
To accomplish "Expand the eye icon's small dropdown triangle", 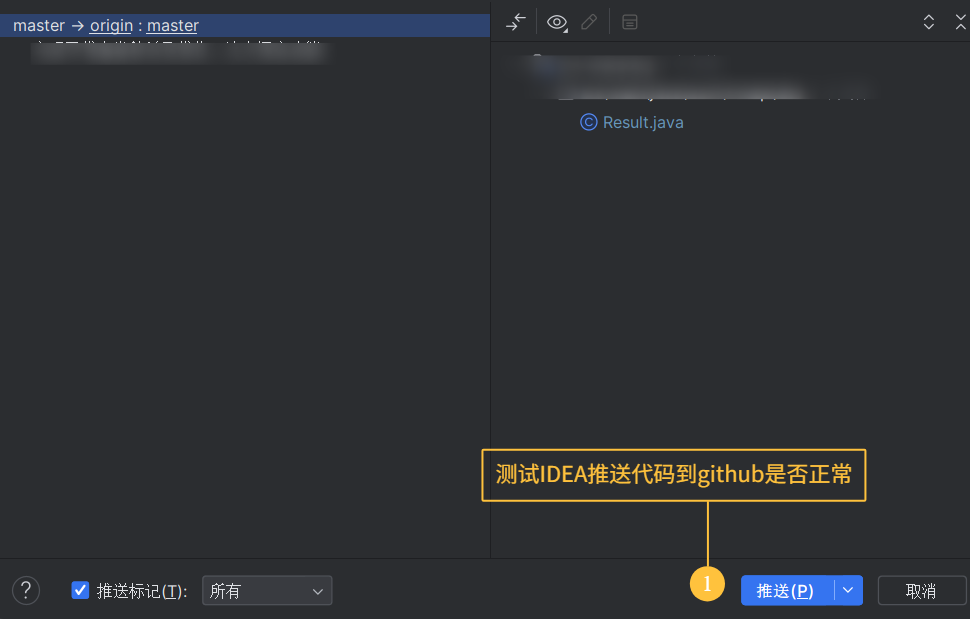I will 567,29.
